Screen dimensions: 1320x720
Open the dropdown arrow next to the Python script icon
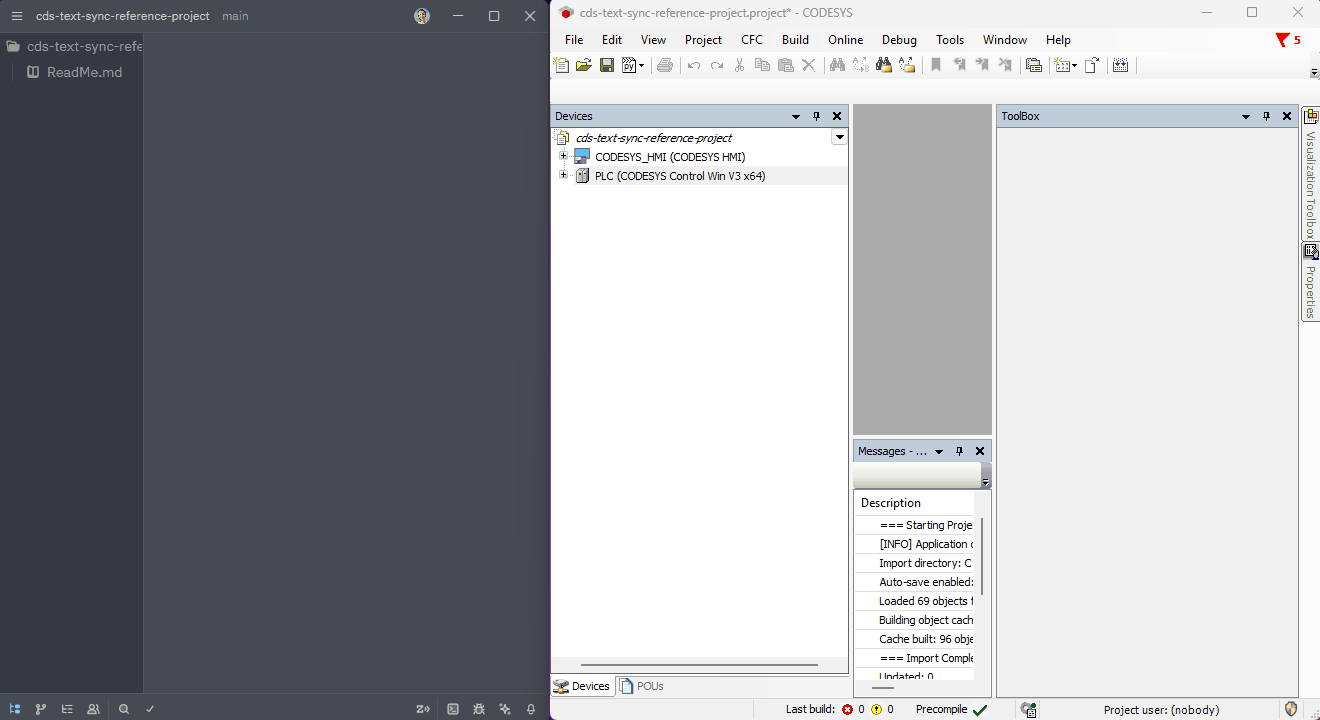tap(642, 66)
